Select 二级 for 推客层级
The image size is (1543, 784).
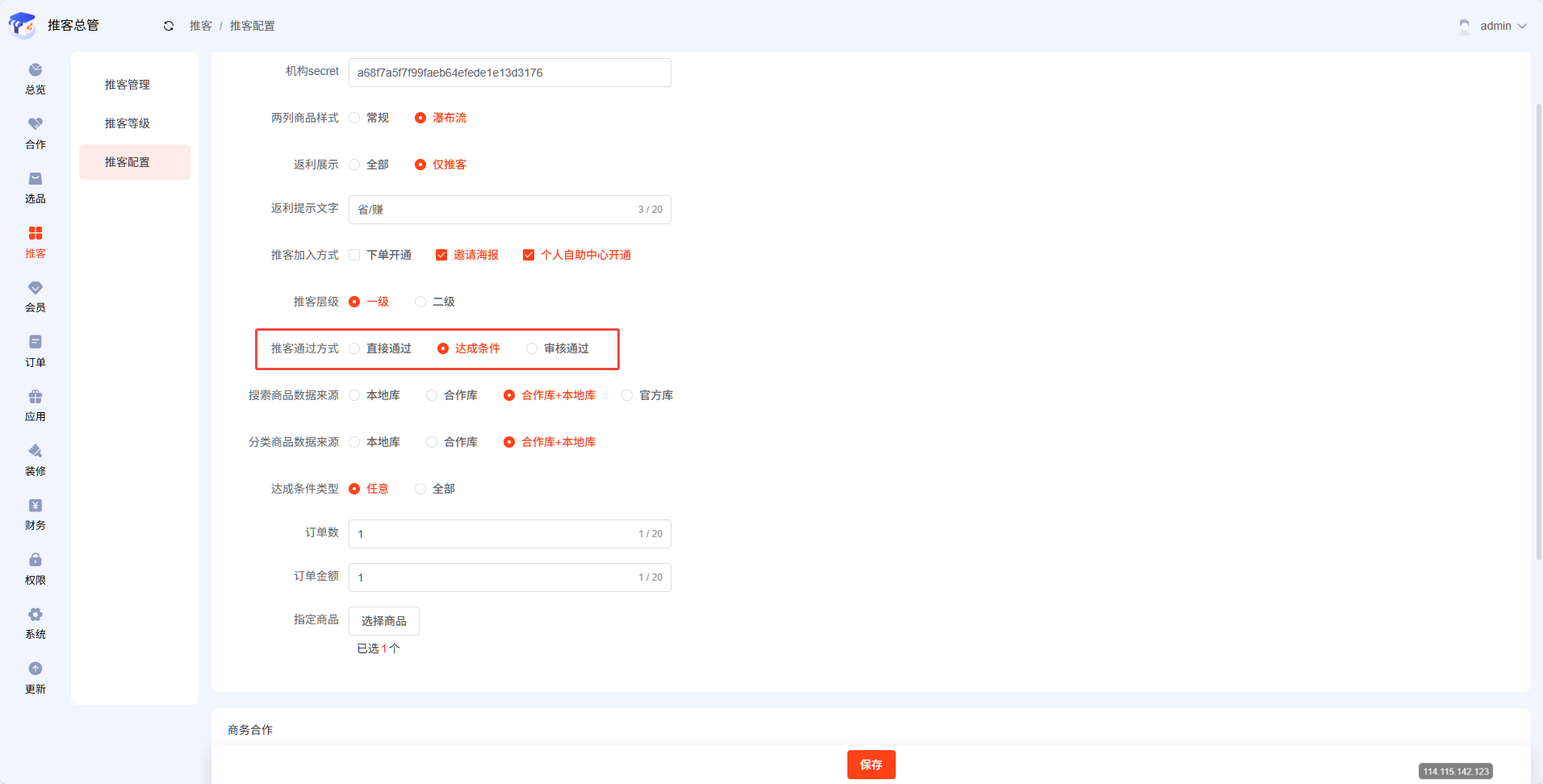click(420, 302)
